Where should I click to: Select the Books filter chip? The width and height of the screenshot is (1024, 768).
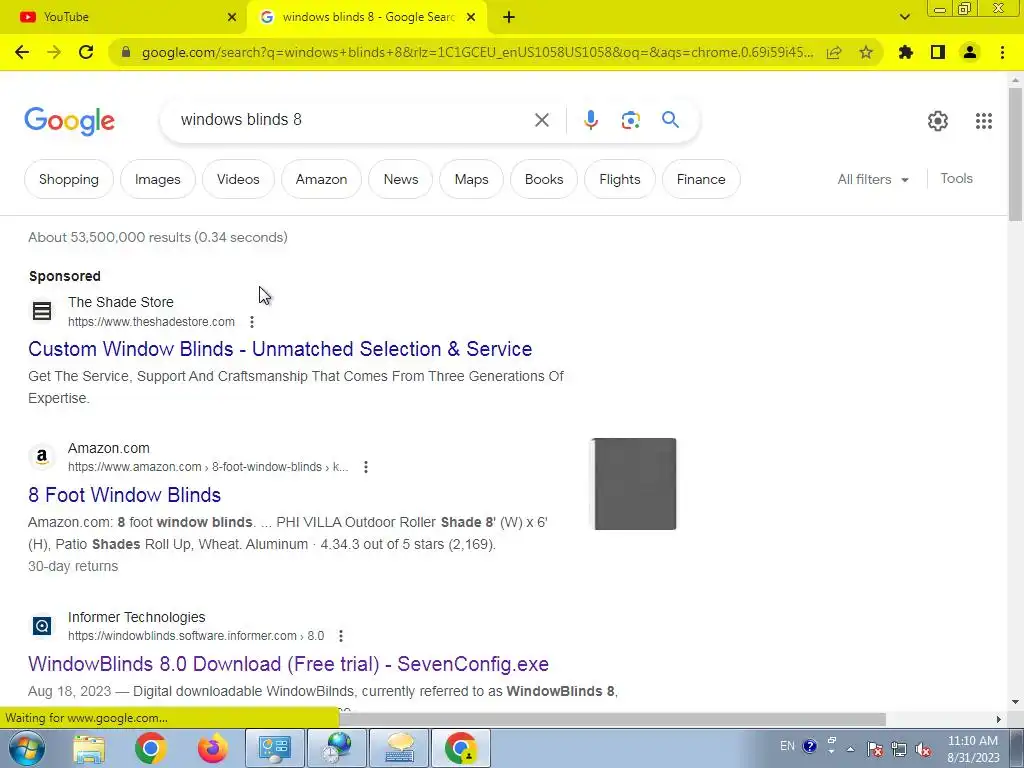544,179
